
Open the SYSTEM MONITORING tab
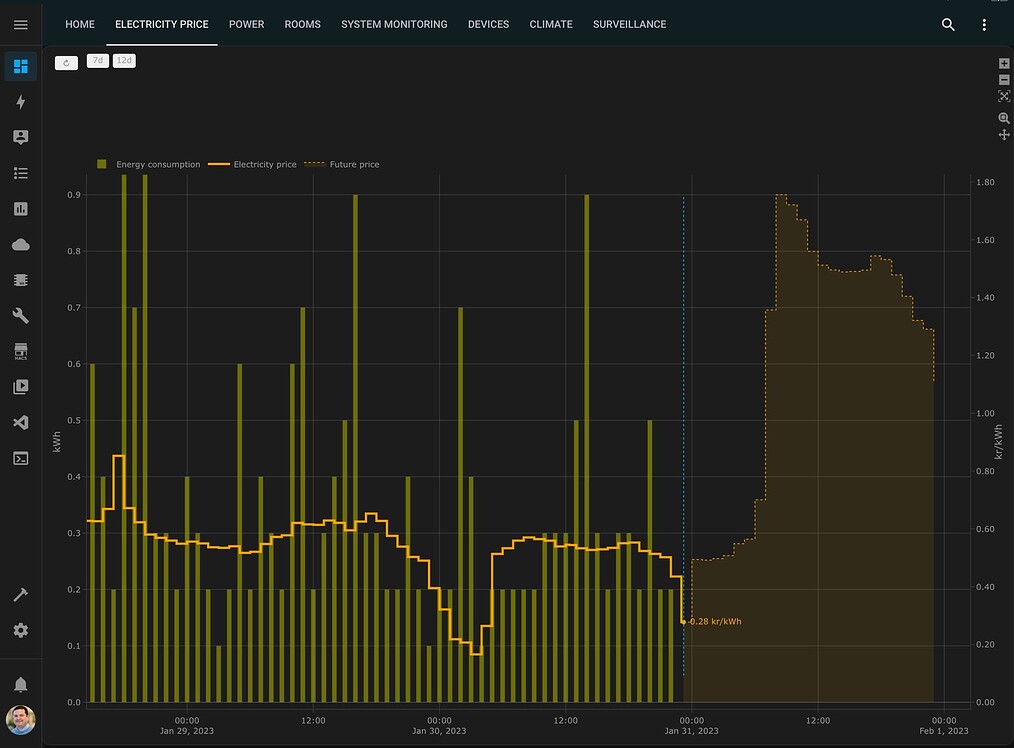(394, 24)
